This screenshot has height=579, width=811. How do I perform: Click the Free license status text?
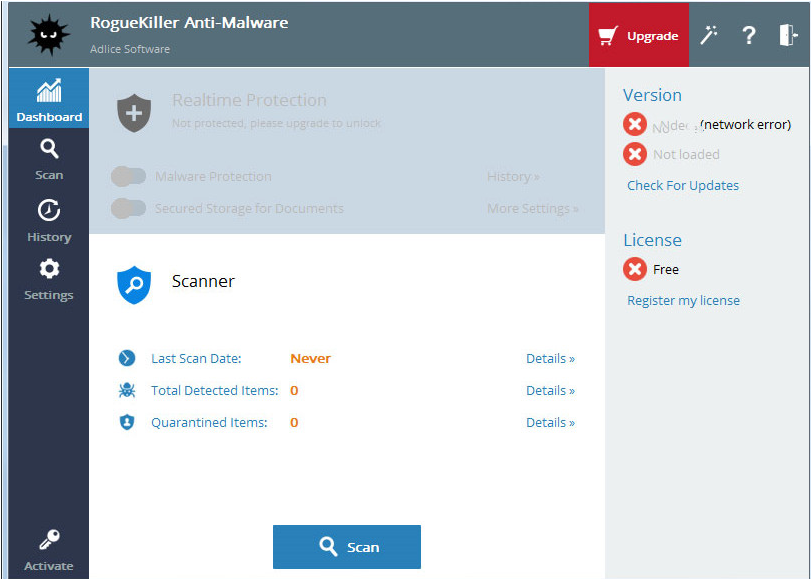click(x=666, y=270)
